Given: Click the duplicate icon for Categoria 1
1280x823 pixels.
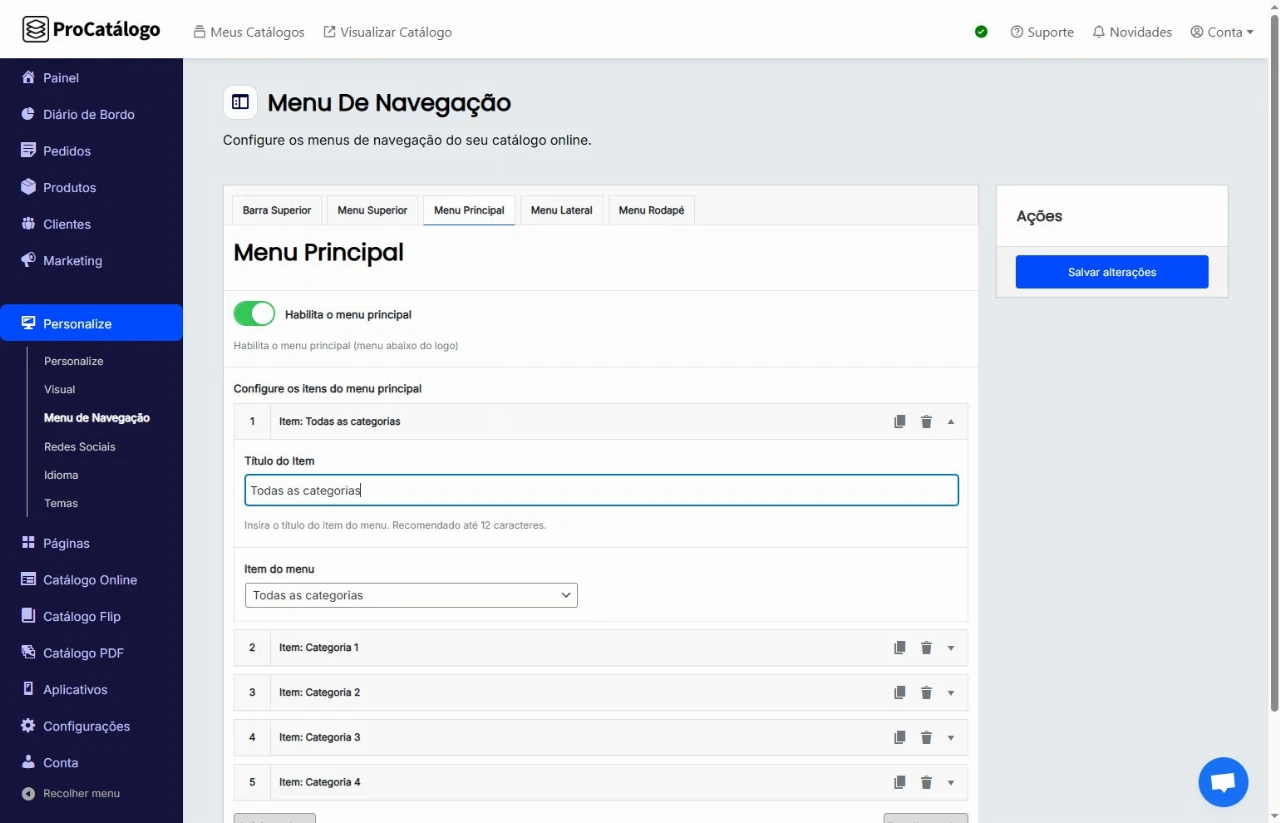Looking at the screenshot, I should (900, 648).
